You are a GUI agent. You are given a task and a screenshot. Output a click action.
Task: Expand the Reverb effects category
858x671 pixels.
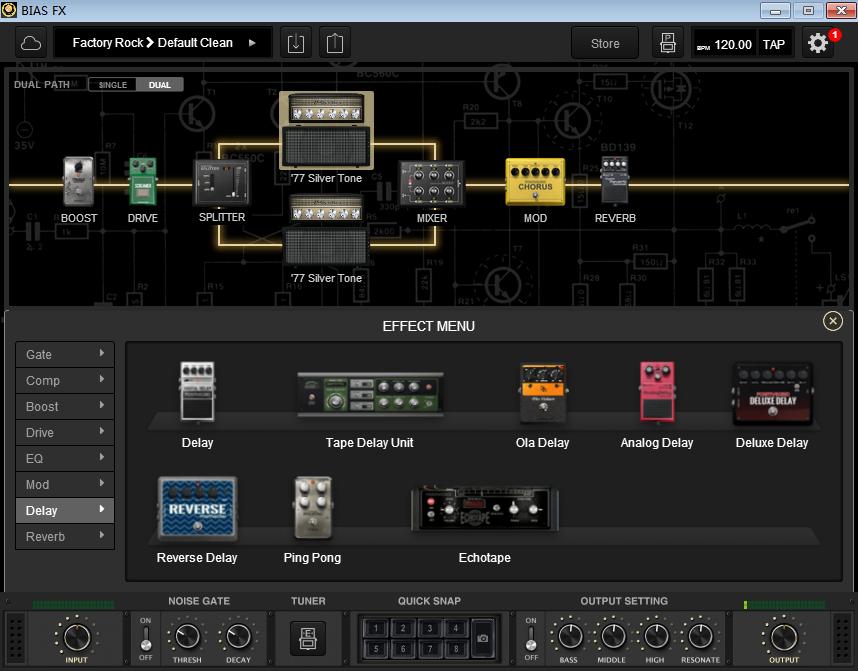[64, 536]
